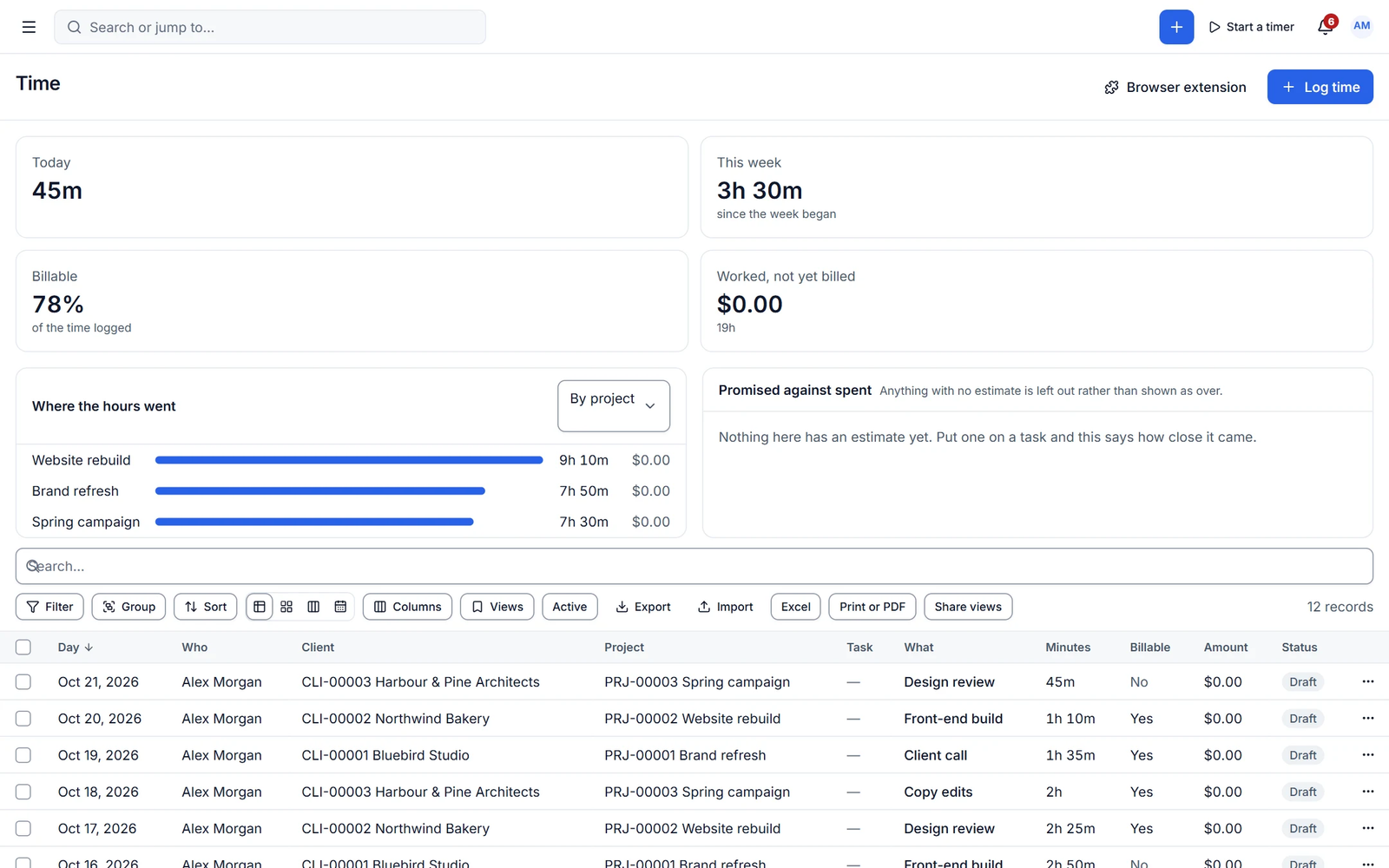Screen dimensions: 1389x868
Task: Open row actions for Oct 17, 2026
Action: [x=1367, y=828]
